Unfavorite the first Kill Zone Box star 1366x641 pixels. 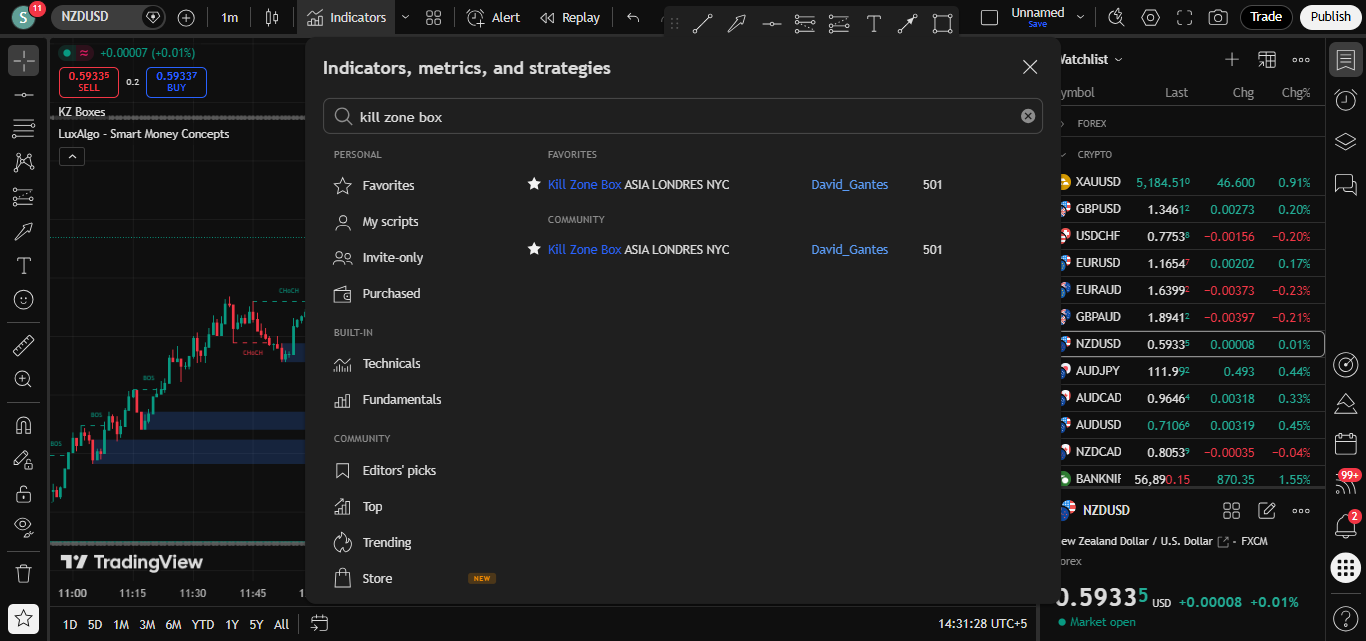[x=534, y=184]
